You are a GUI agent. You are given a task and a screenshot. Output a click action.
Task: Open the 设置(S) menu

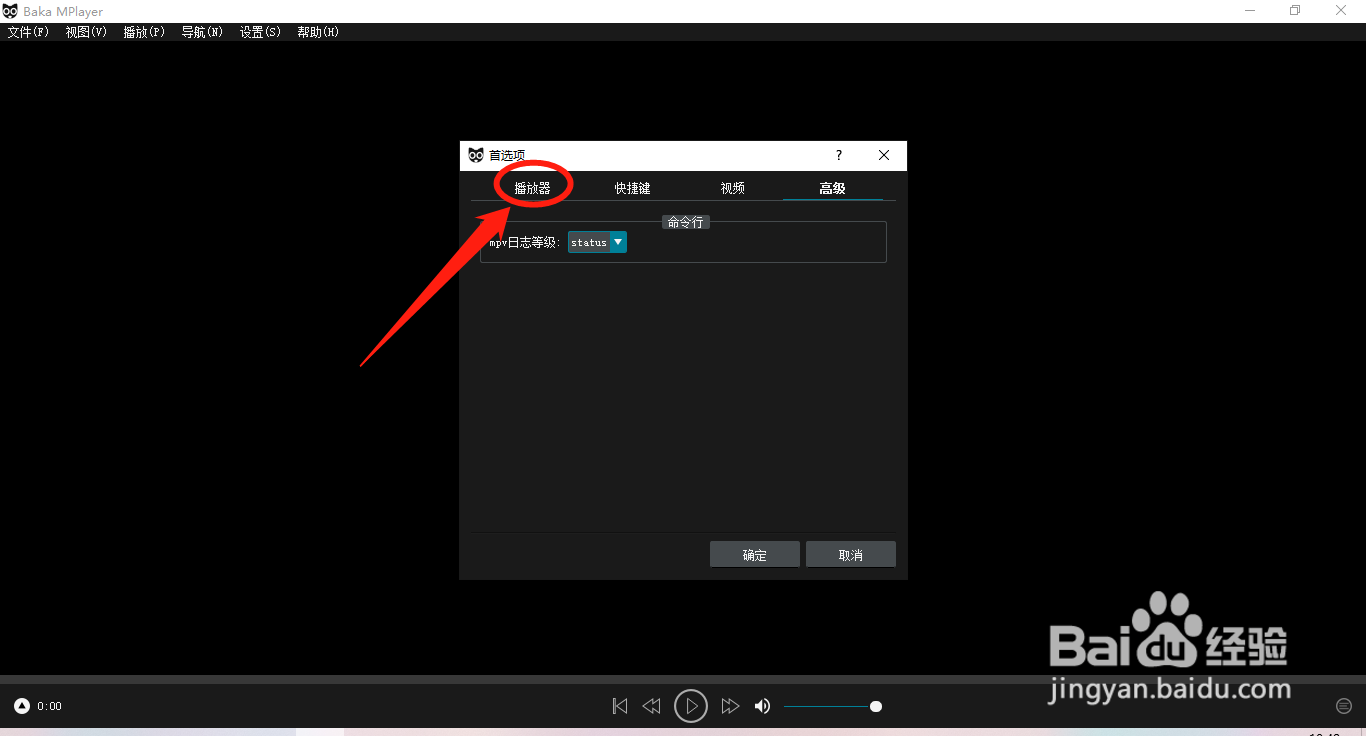[x=260, y=32]
